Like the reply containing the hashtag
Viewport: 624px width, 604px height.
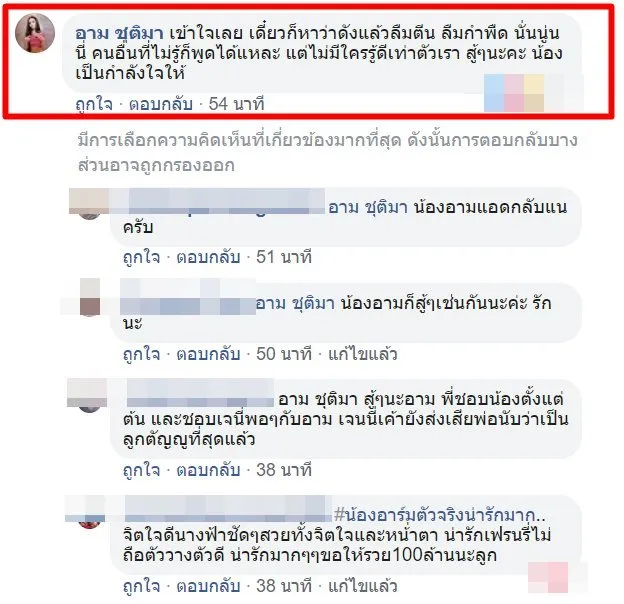[x=142, y=586]
